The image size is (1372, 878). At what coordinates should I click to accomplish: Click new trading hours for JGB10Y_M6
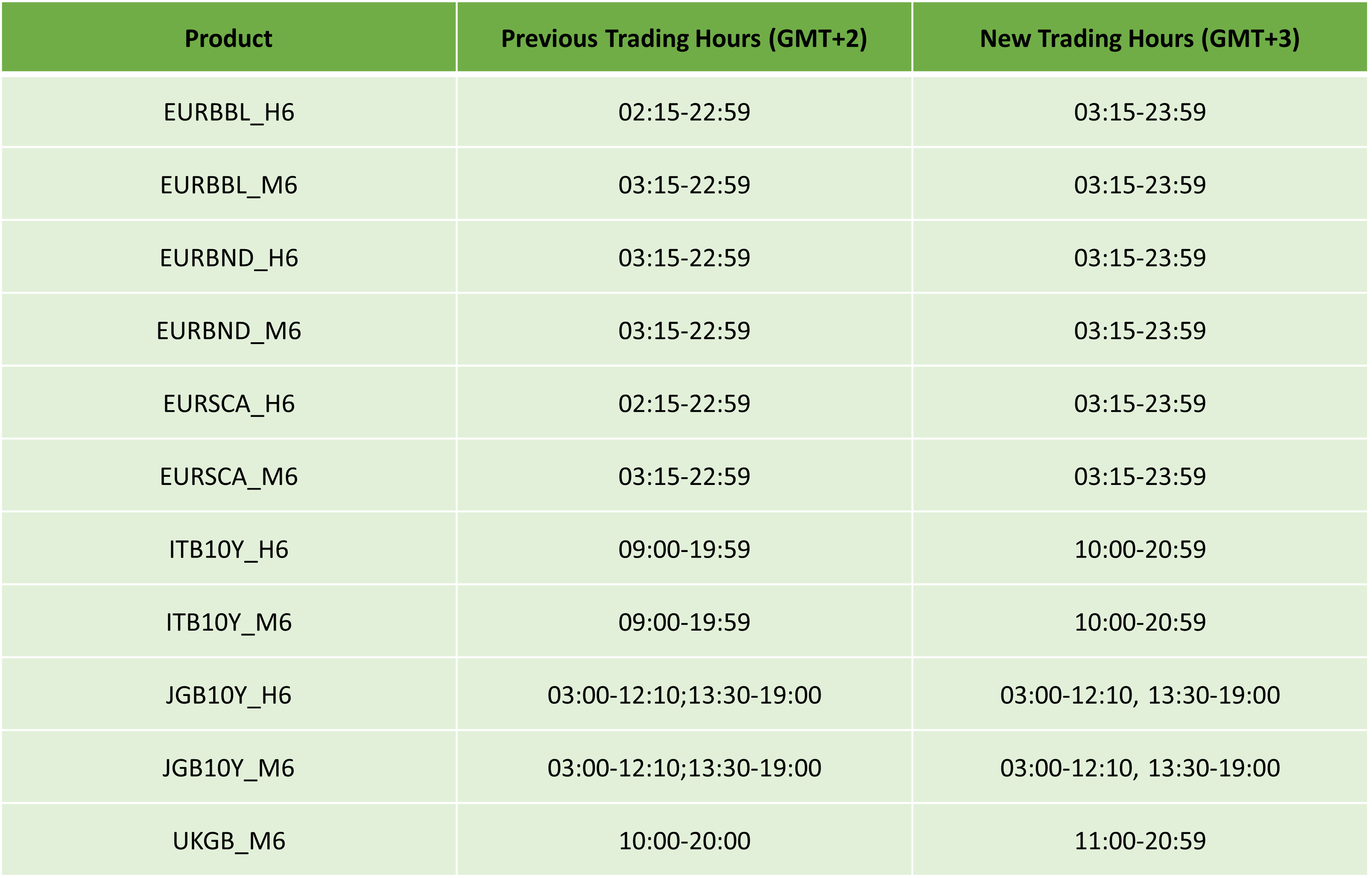[1140, 769]
